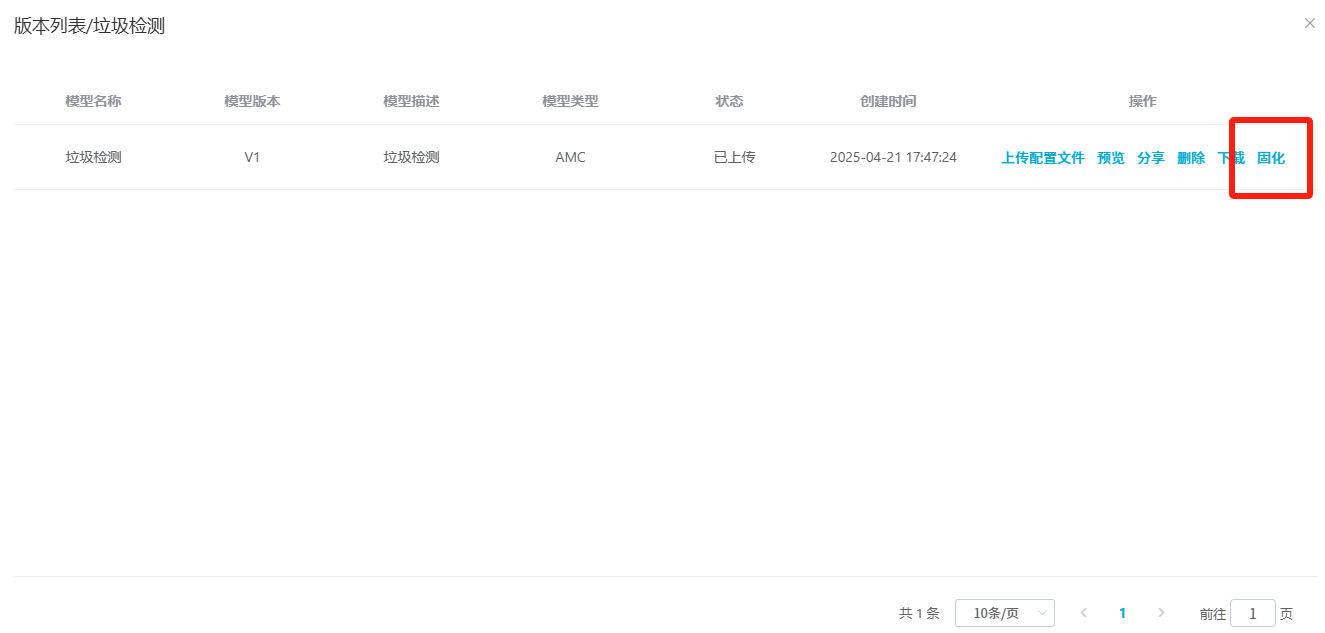The height and width of the screenshot is (633, 1325).
Task: Click the 模型版本 column header
Action: click(252, 101)
